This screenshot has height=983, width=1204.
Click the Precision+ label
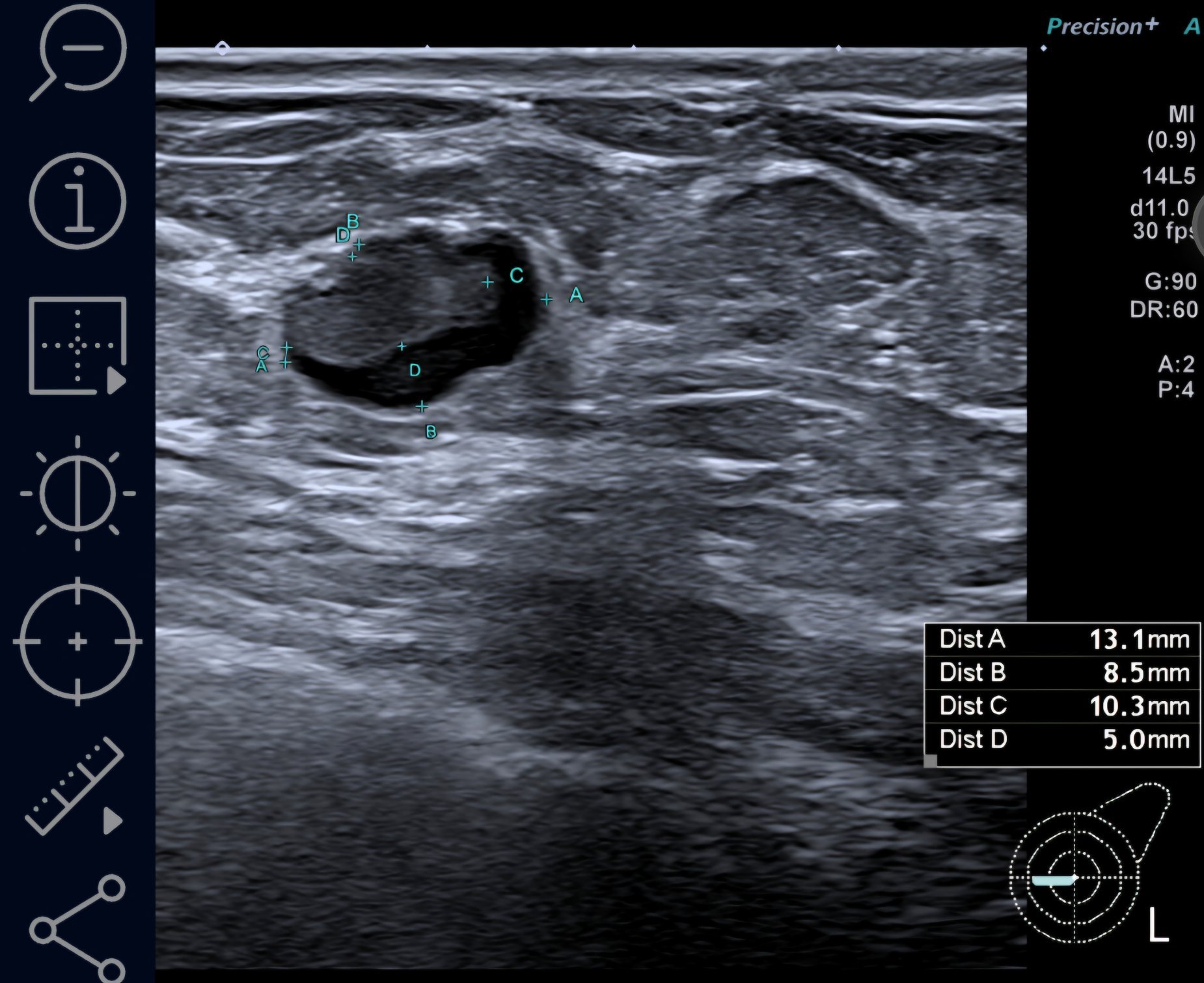click(x=1102, y=26)
